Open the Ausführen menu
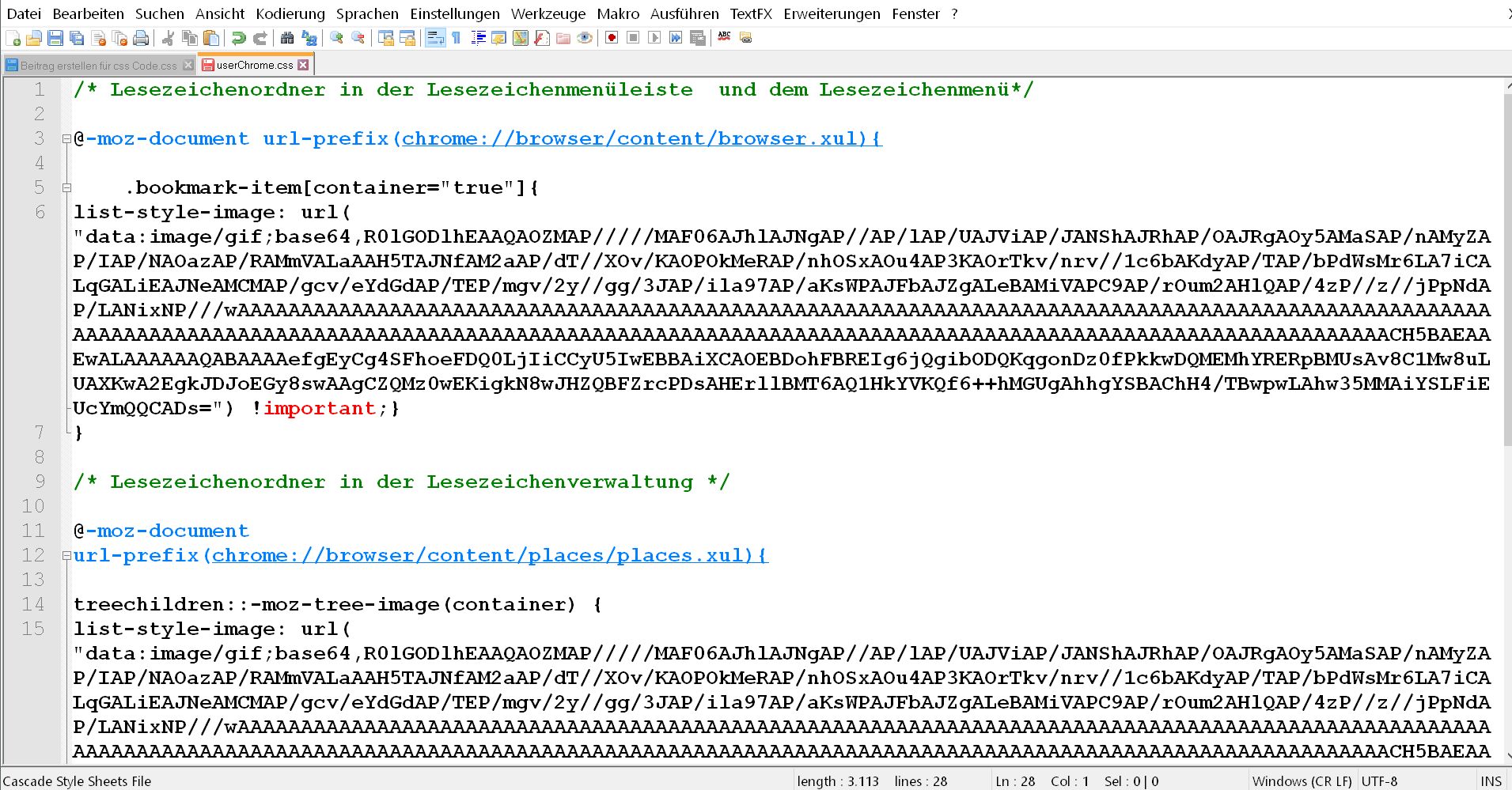This screenshot has width=1512, height=790. (x=684, y=13)
